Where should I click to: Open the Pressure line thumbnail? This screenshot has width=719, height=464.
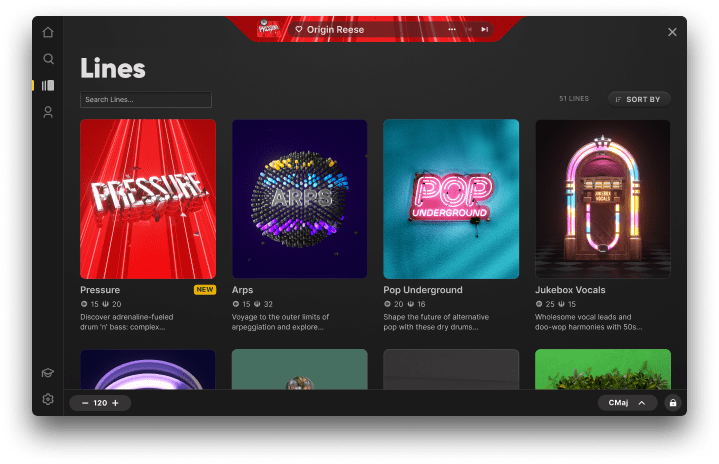coord(148,199)
